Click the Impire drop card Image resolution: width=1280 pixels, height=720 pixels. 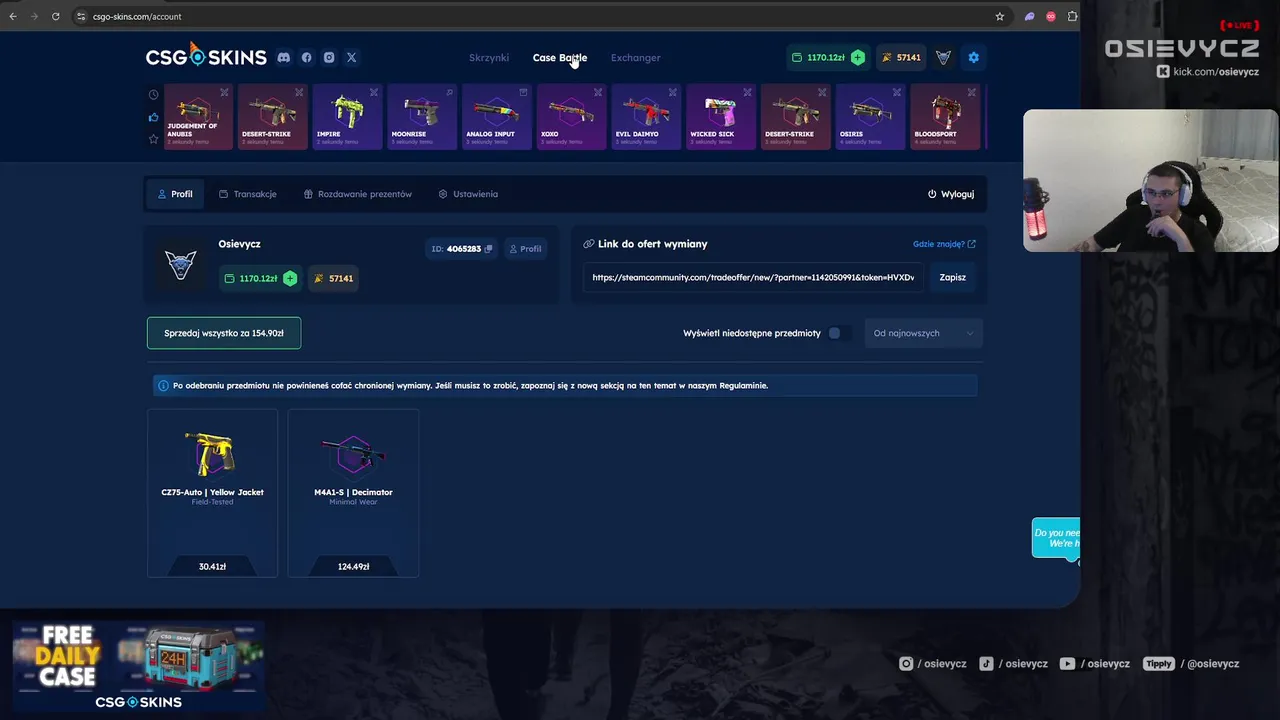[347, 117]
